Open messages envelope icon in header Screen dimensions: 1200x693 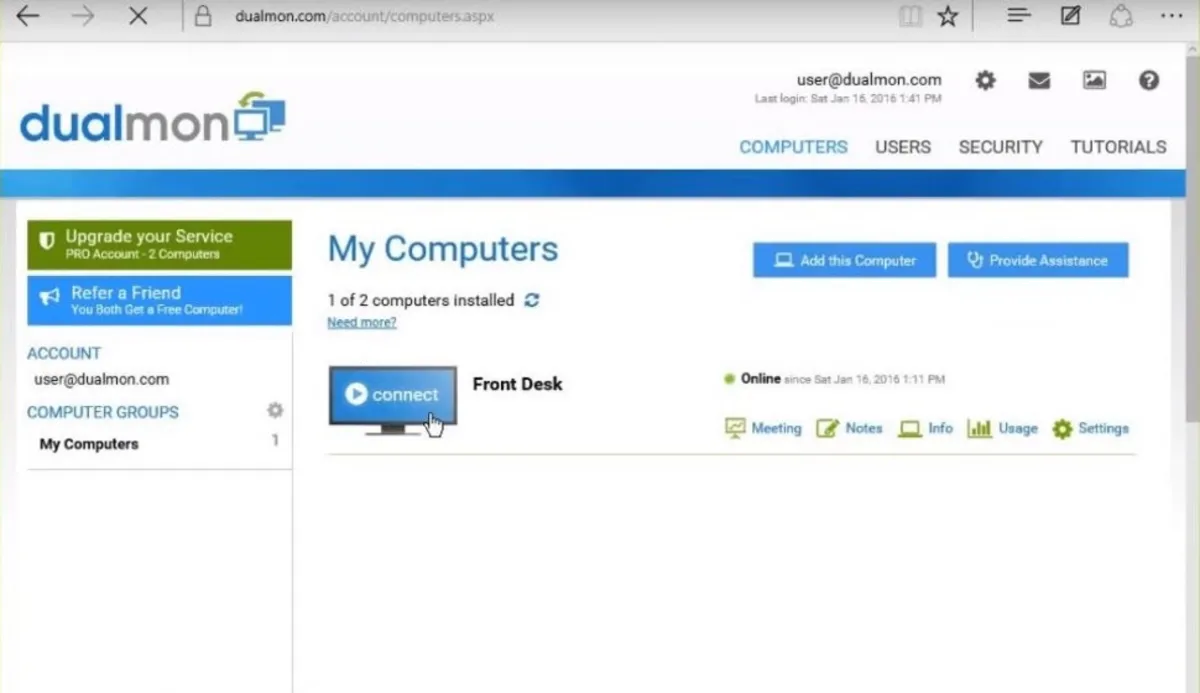[x=1039, y=81]
